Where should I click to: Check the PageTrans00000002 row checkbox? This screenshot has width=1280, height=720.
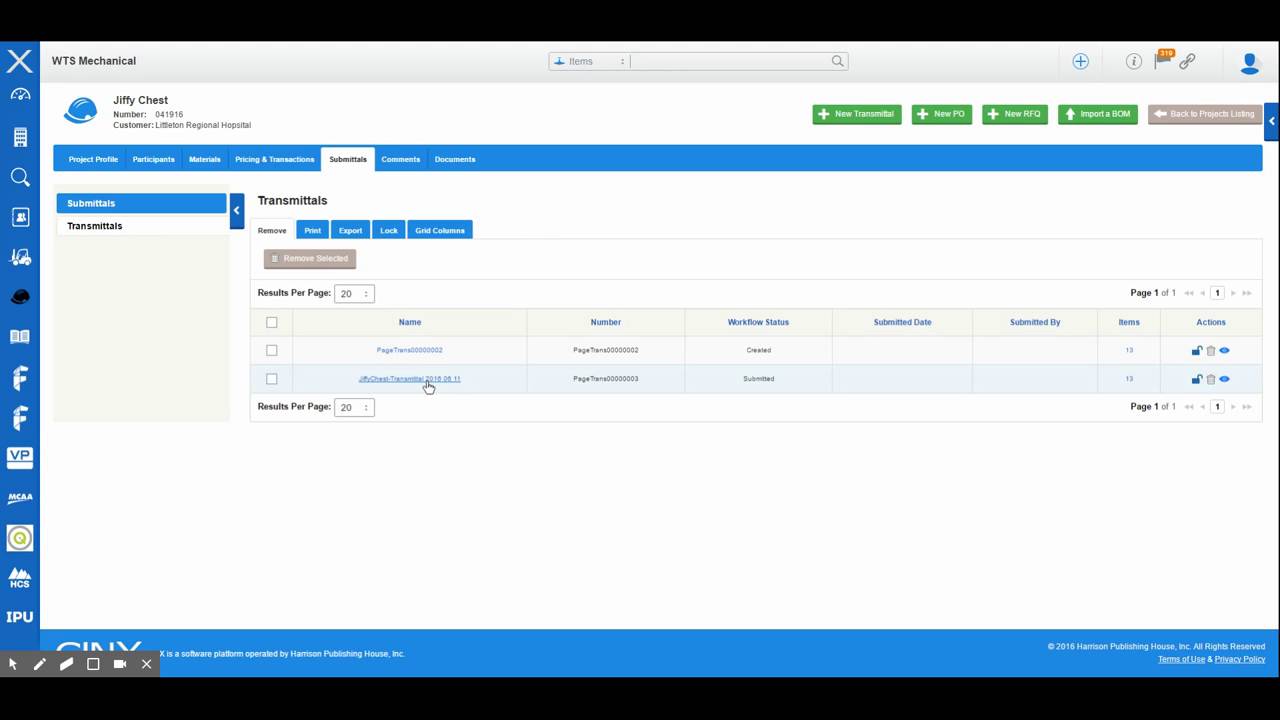click(x=271, y=350)
